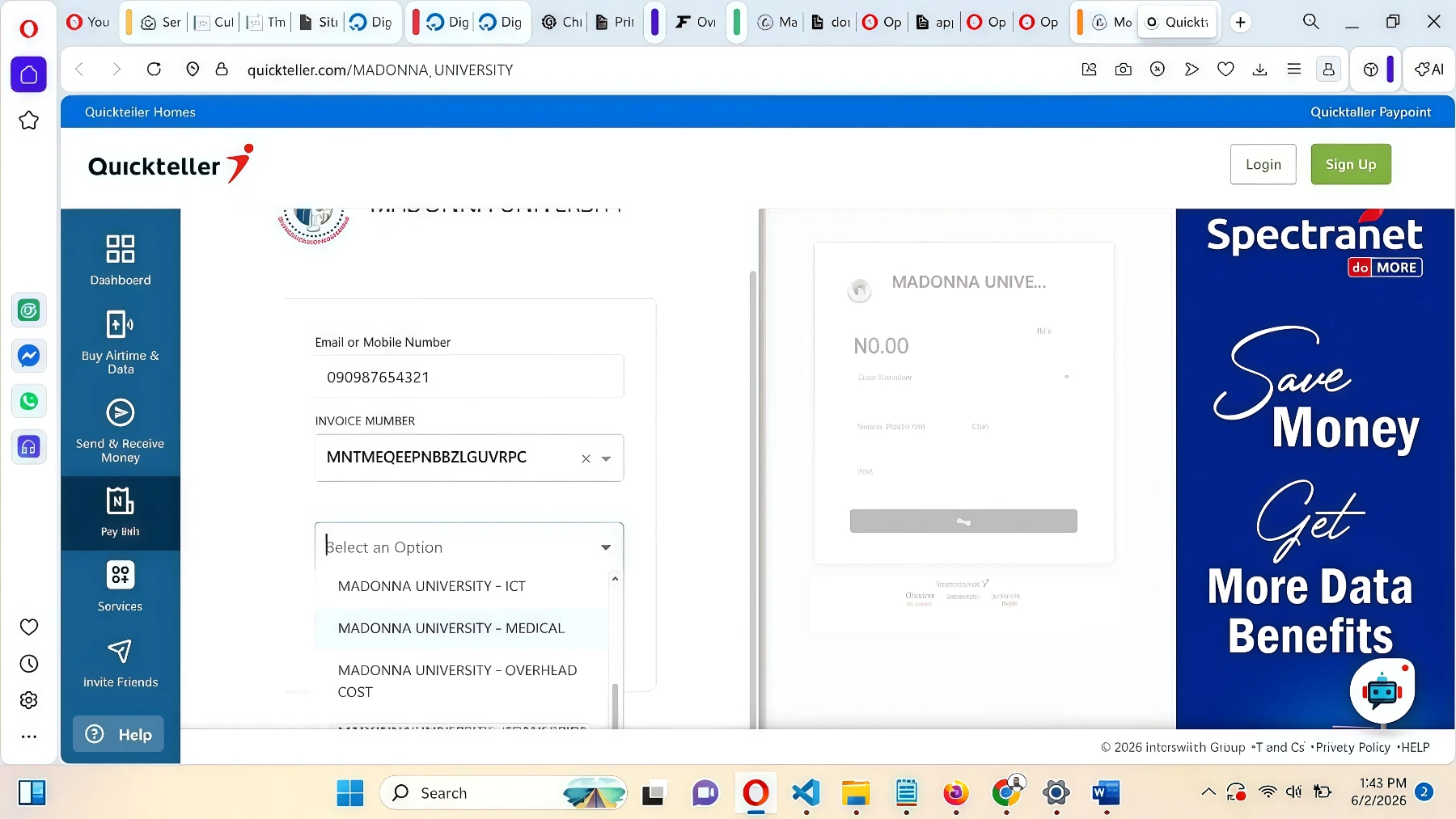Click the Help button in sidebar
The width and height of the screenshot is (1456, 819).
(118, 734)
